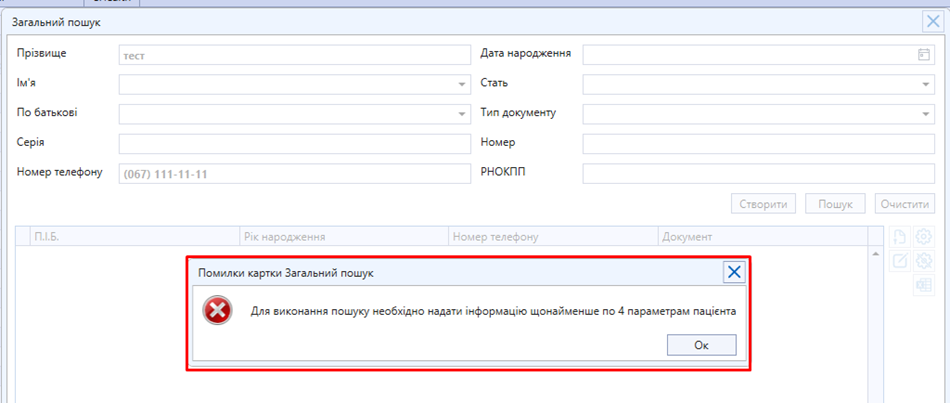Click the РНОКПП input field
The width and height of the screenshot is (950, 403).
(x=758, y=174)
